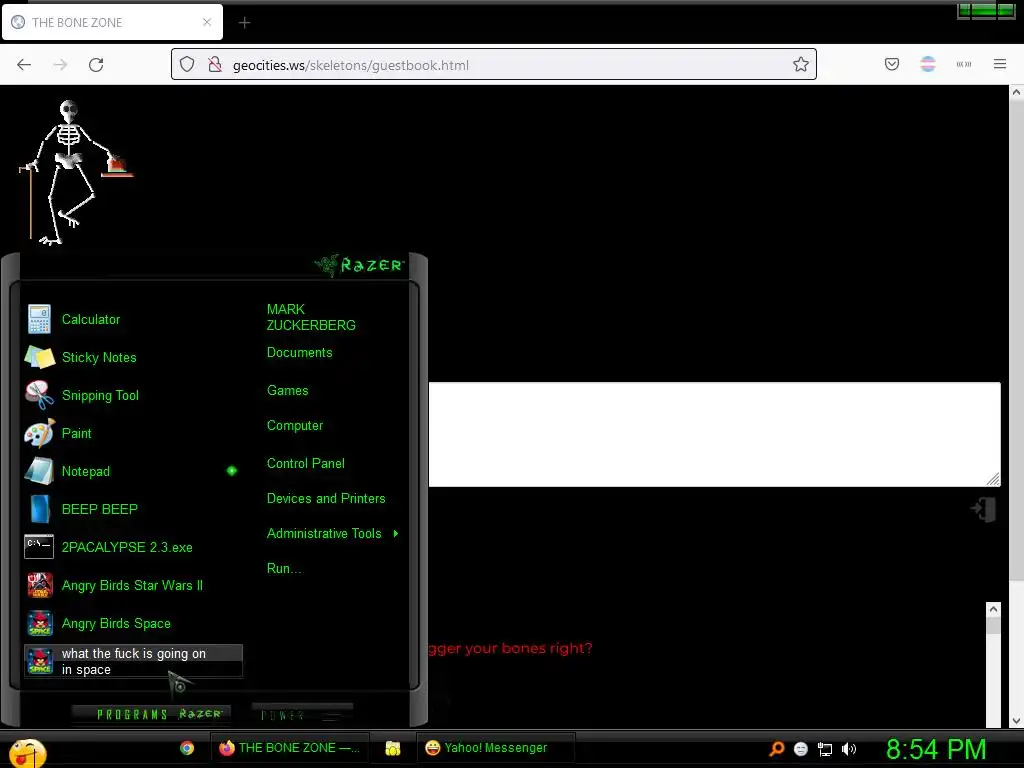This screenshot has width=1024, height=768.
Task: Click the folder icon in taskbar
Action: (x=392, y=748)
